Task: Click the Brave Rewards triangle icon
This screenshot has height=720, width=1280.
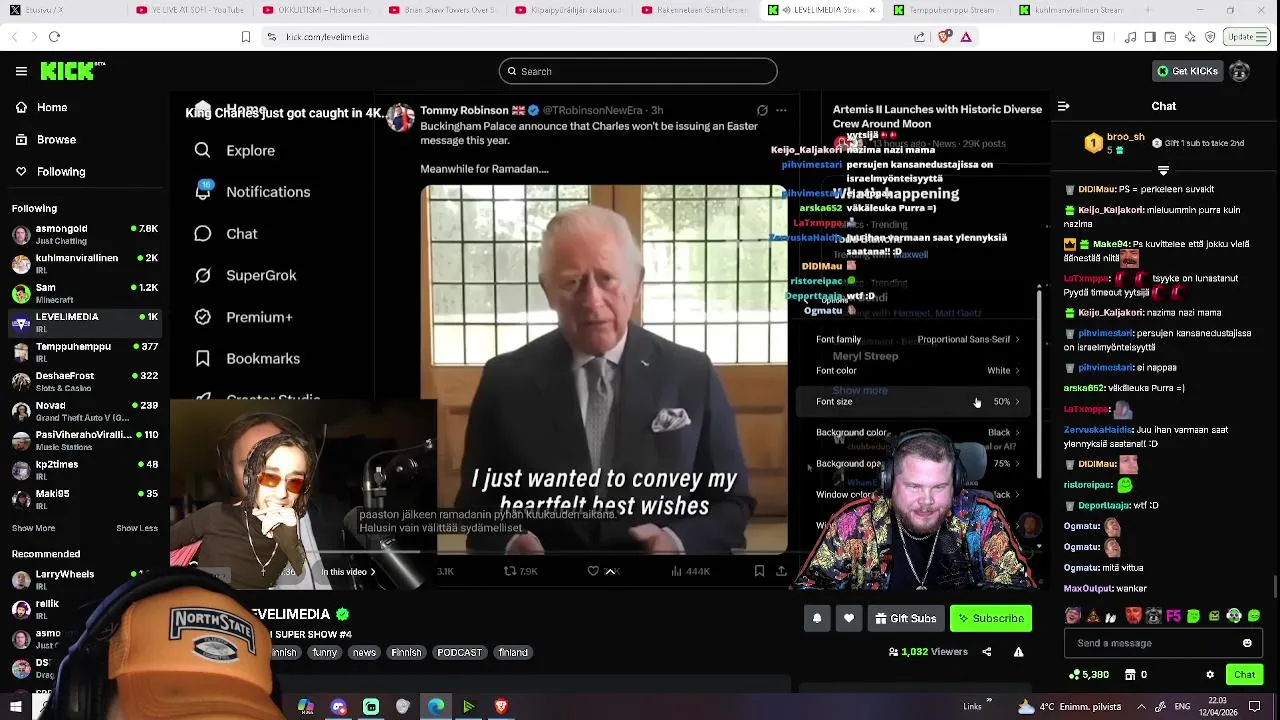Action: [966, 37]
